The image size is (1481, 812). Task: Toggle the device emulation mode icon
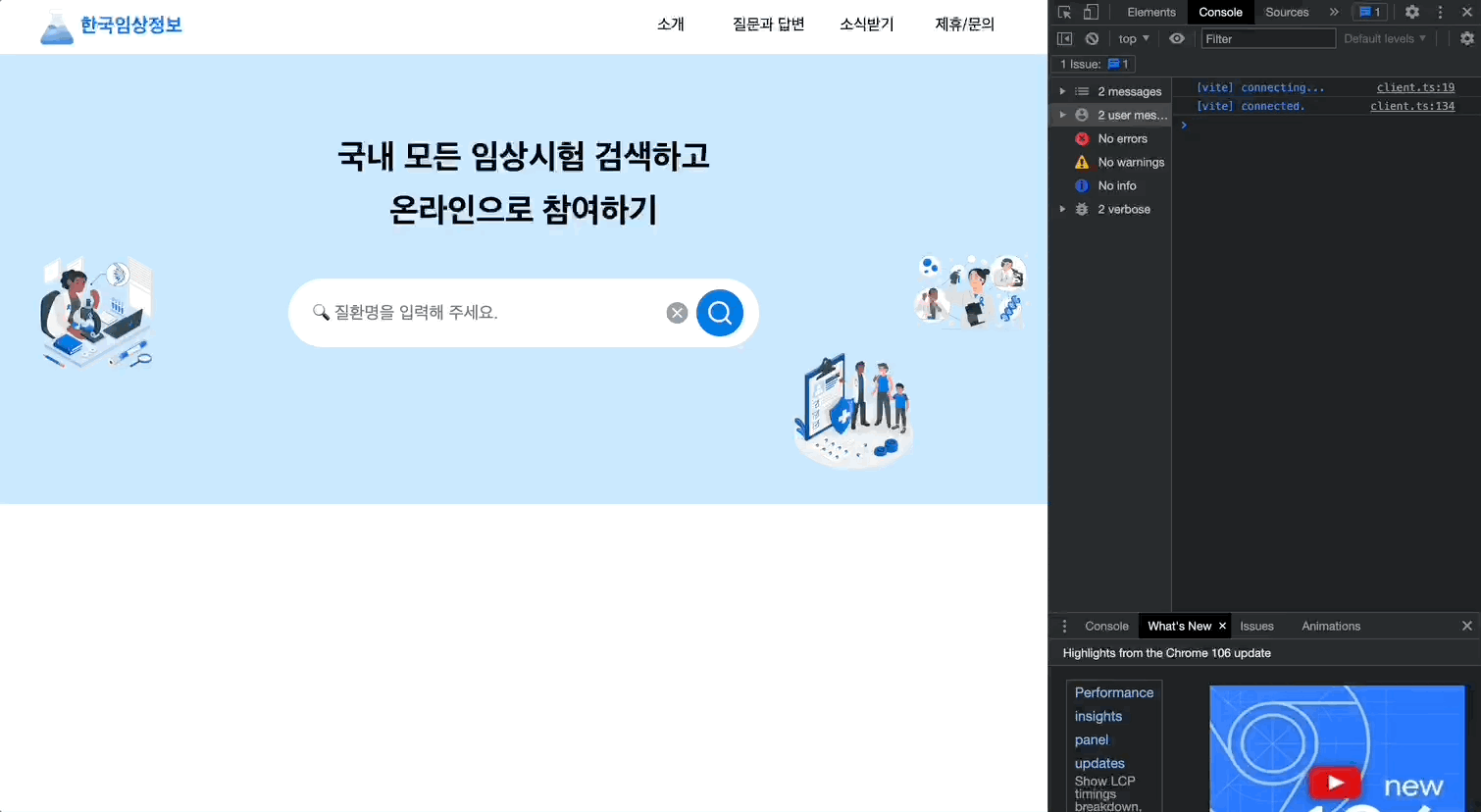1089,12
